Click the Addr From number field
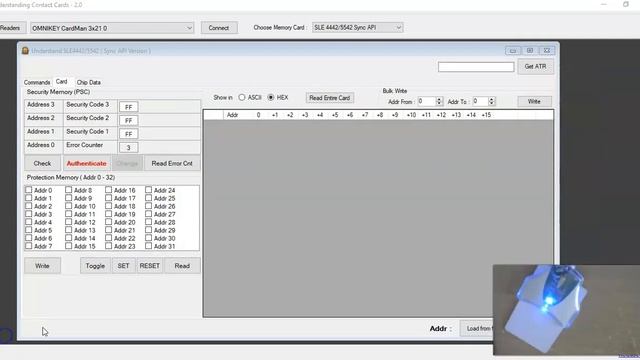Viewport: 640px width, 360px height. coord(427,102)
